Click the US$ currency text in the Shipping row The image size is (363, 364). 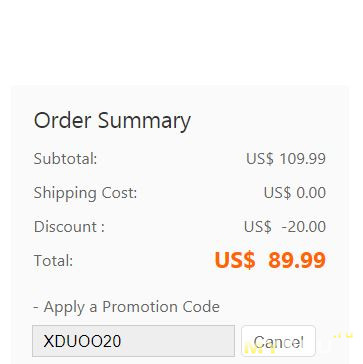point(277,193)
